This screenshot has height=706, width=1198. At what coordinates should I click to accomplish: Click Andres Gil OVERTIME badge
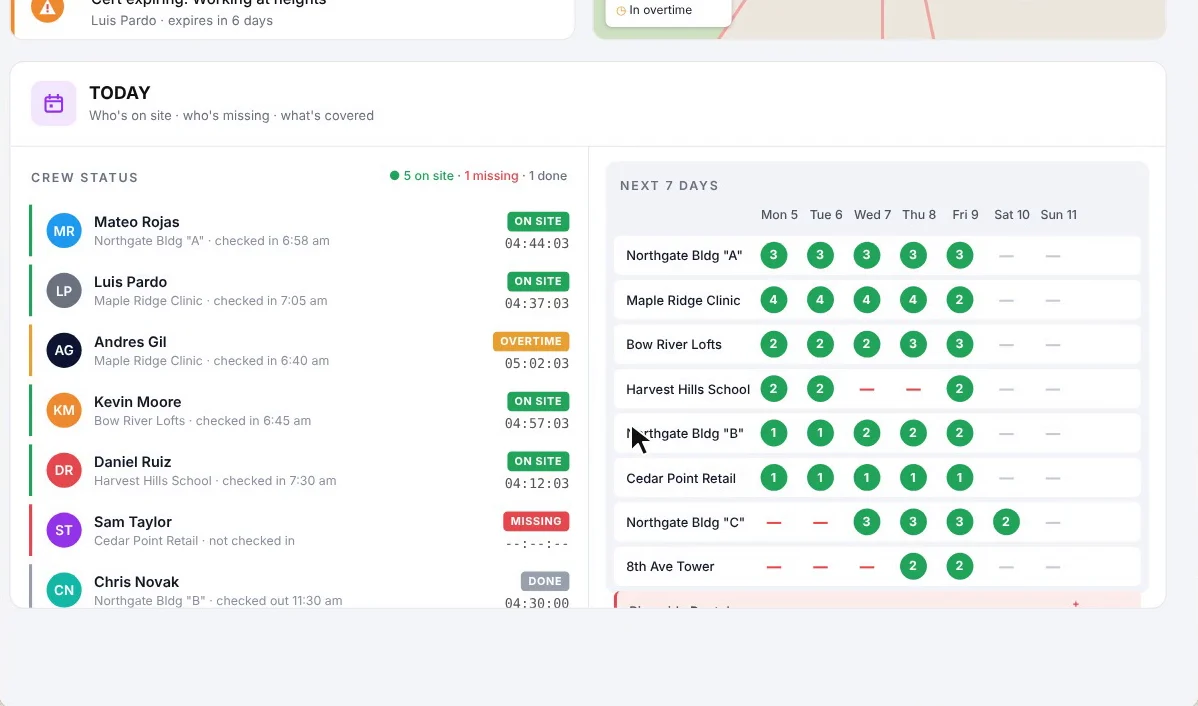coord(531,342)
